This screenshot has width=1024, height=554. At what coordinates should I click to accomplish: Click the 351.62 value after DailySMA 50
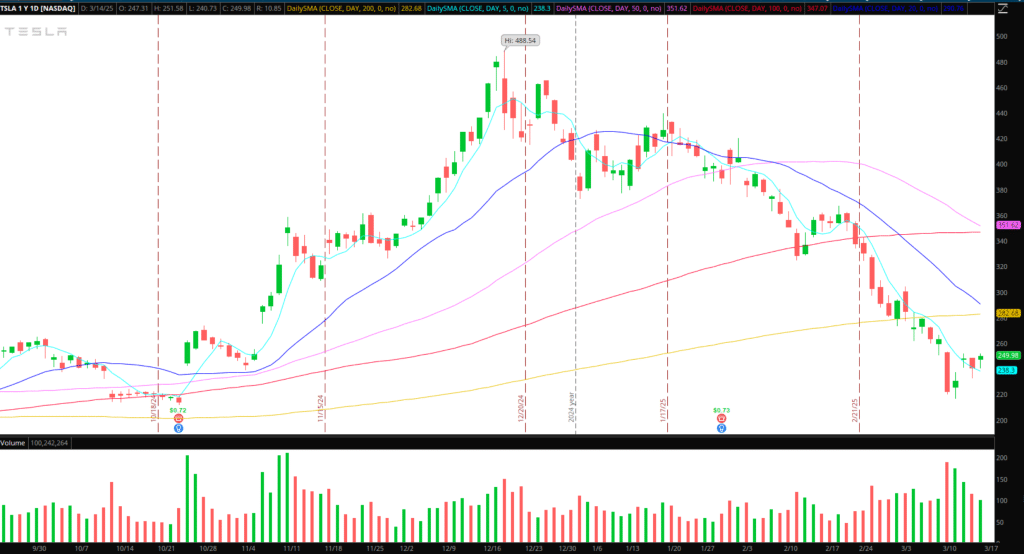(x=677, y=8)
